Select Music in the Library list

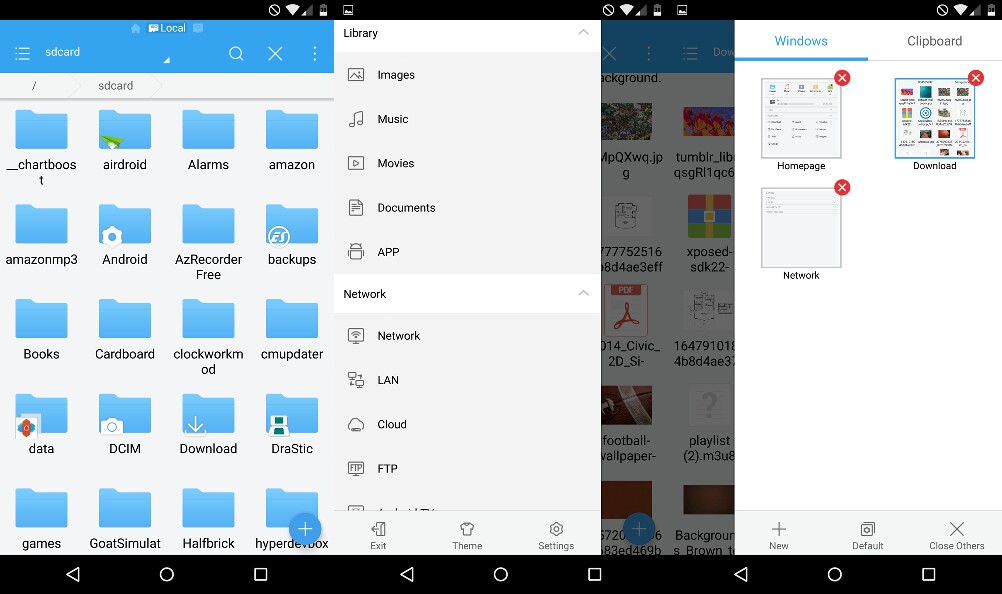coord(467,119)
